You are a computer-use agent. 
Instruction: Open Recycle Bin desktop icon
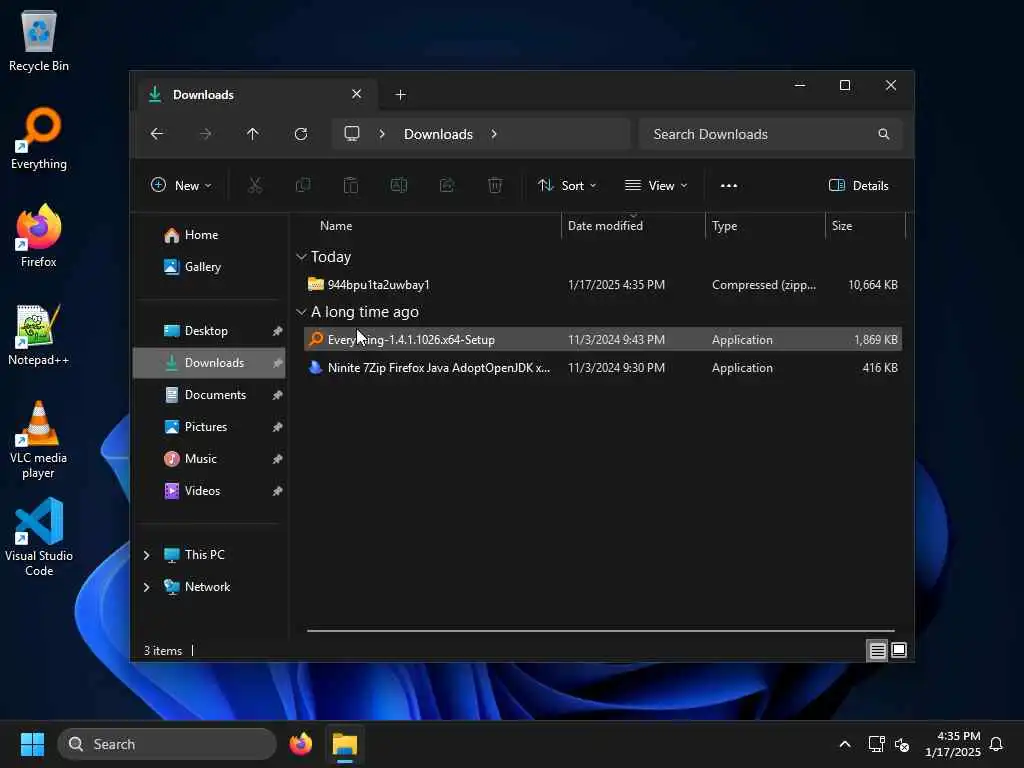tap(39, 41)
